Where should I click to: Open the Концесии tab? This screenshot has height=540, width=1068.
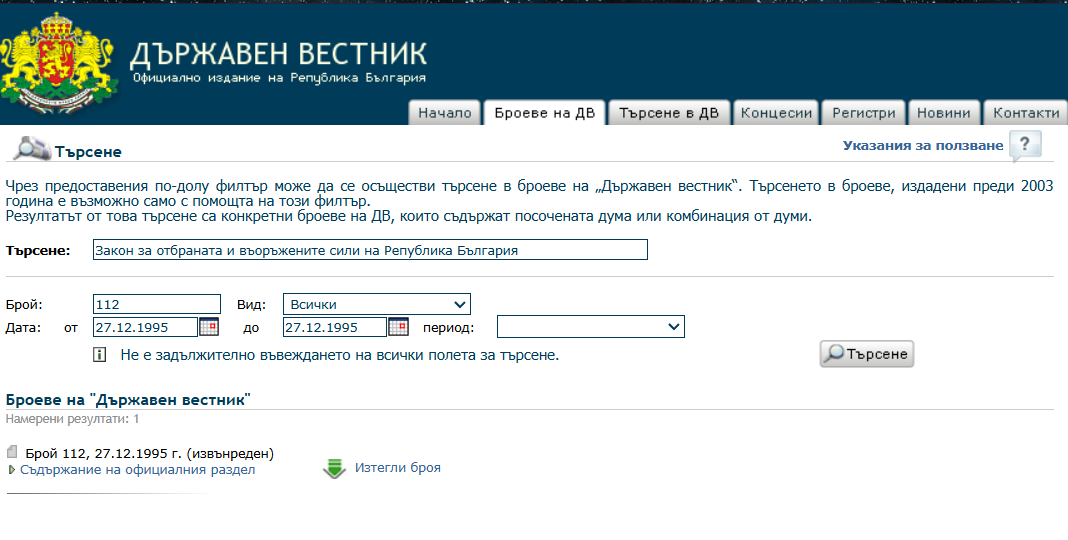point(776,113)
